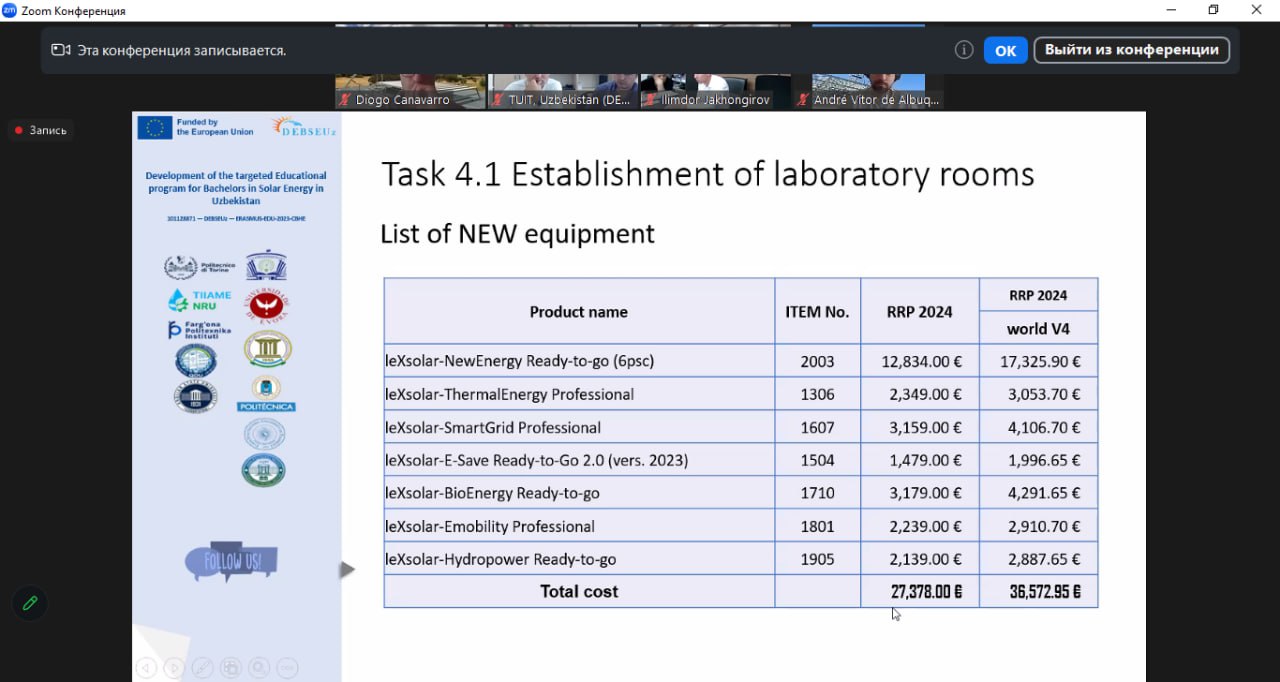The image size is (1280, 682).
Task: Click 'Task 4.1 Establishment of laboratory rooms' heading
Action: click(x=707, y=174)
